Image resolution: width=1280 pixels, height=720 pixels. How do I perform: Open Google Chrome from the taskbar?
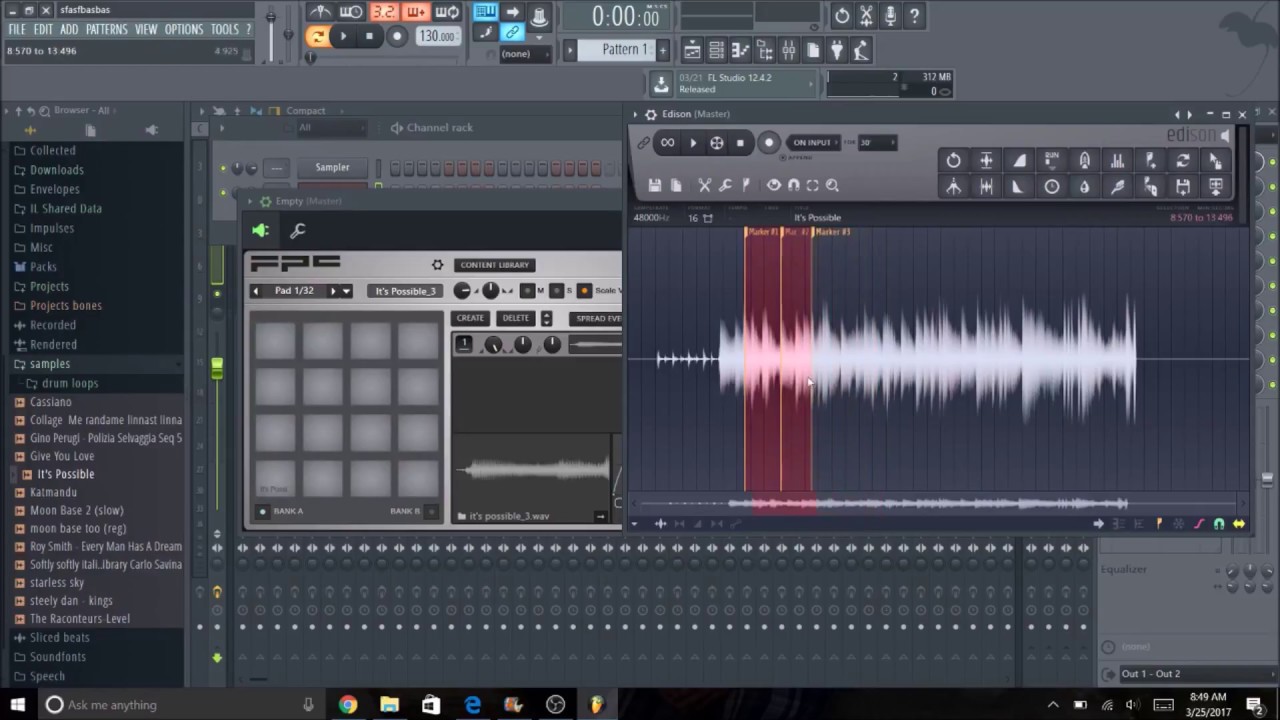coord(347,705)
